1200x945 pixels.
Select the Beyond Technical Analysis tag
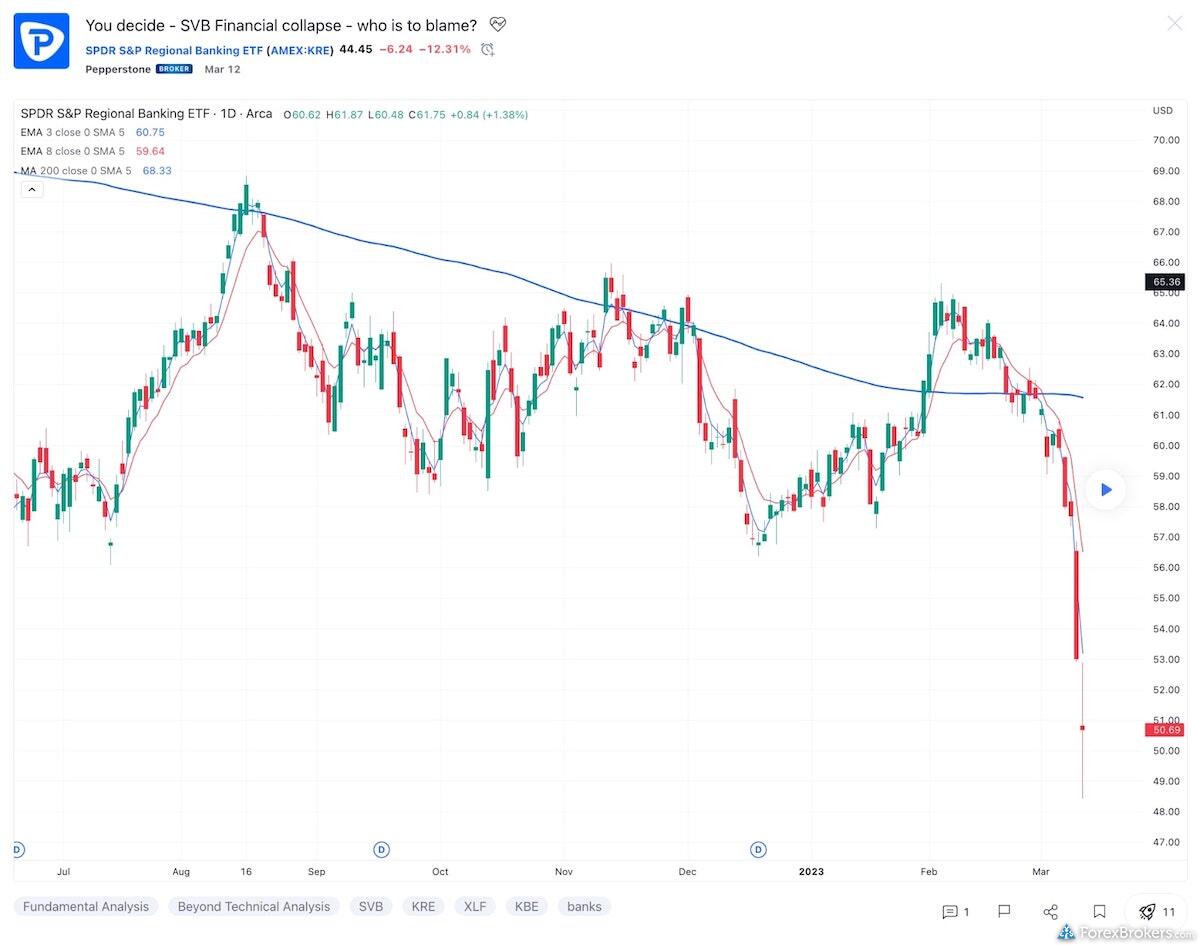click(x=253, y=907)
